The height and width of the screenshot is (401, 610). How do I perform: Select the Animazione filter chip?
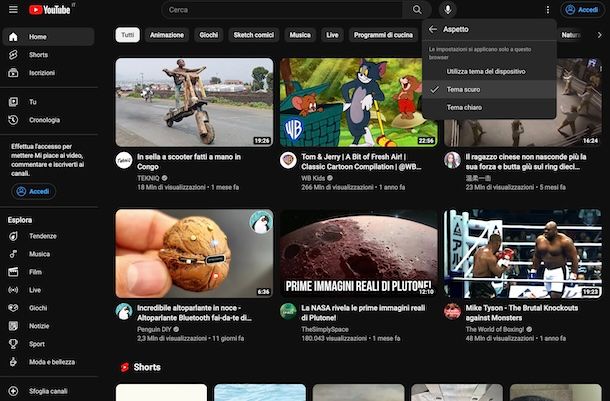[167, 35]
